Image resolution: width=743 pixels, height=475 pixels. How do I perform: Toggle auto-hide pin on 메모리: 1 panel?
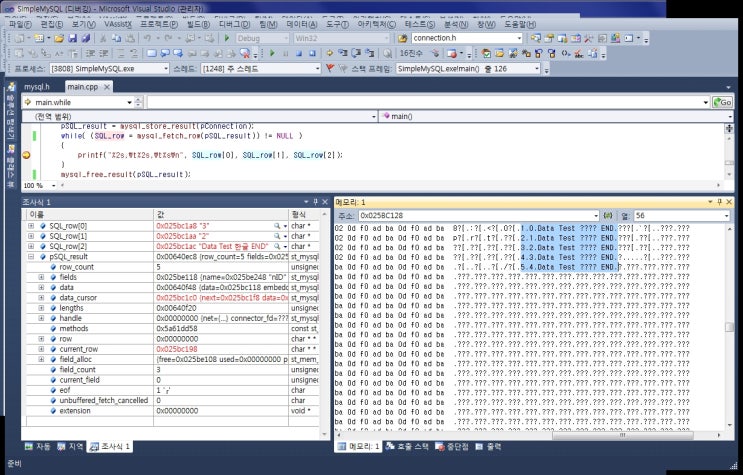[x=720, y=202]
